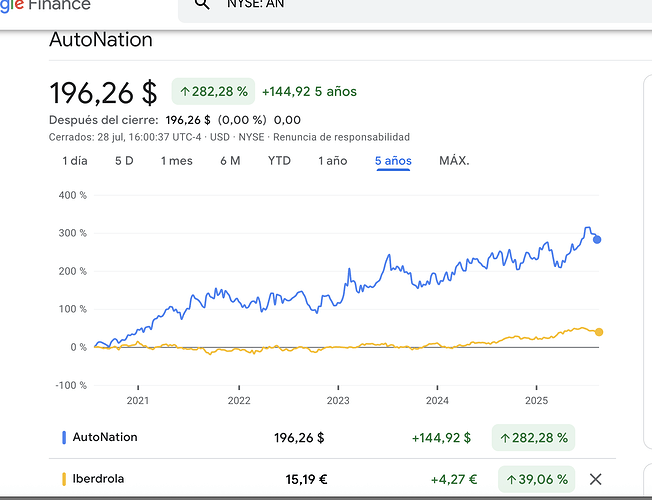652x500 pixels.
Task: Select the 1 día time range
Action: pyautogui.click(x=75, y=161)
